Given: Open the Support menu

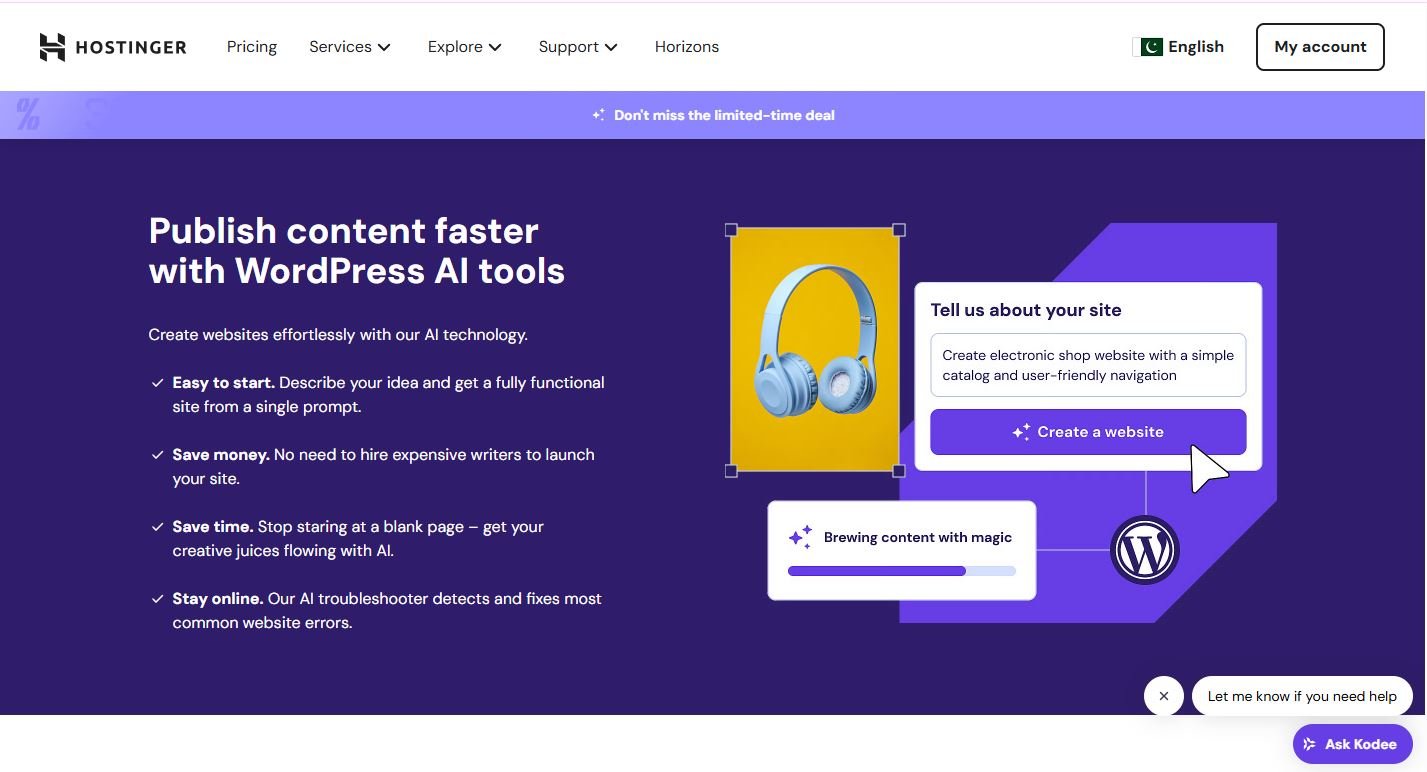Looking at the screenshot, I should tap(579, 47).
